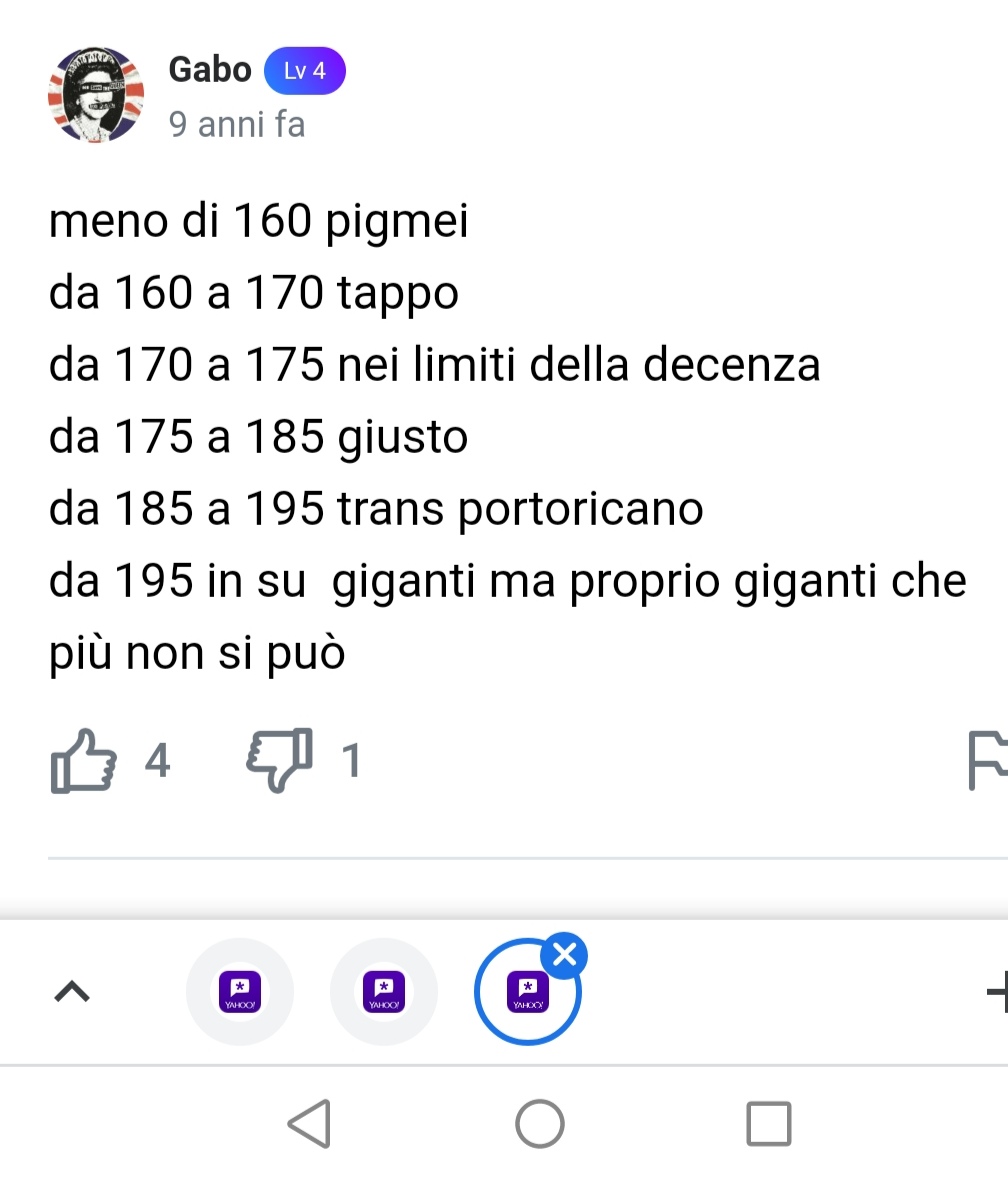Open recent apps with the square button

[x=769, y=1124]
